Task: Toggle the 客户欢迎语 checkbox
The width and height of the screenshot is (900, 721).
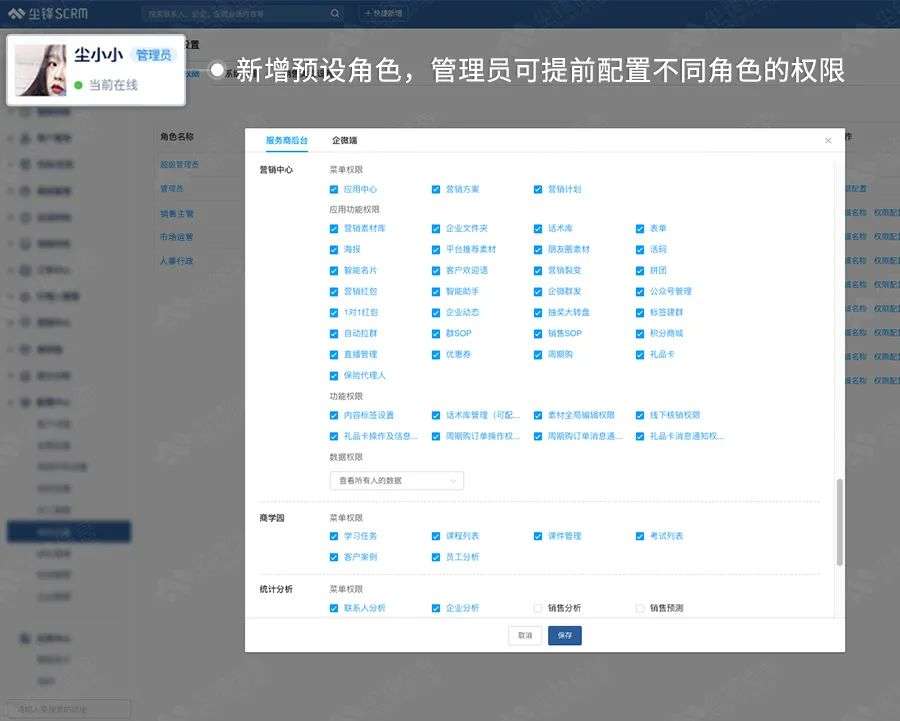Action: (x=436, y=270)
